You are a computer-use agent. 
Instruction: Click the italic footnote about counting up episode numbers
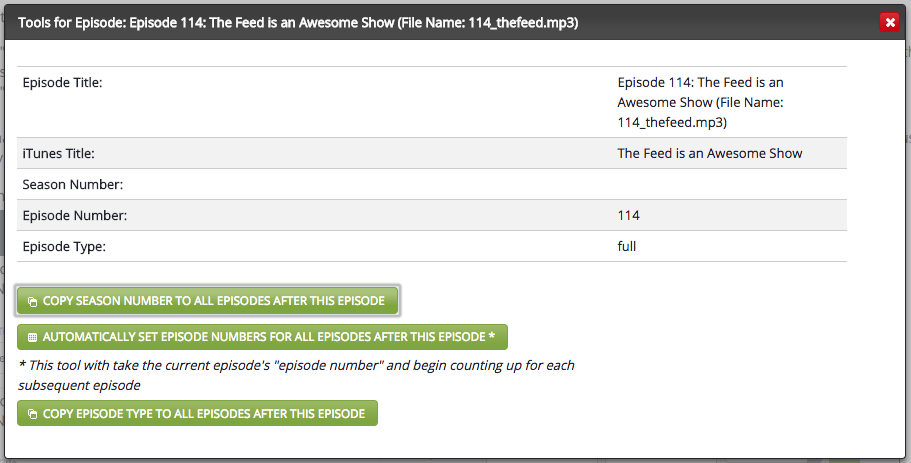(296, 375)
